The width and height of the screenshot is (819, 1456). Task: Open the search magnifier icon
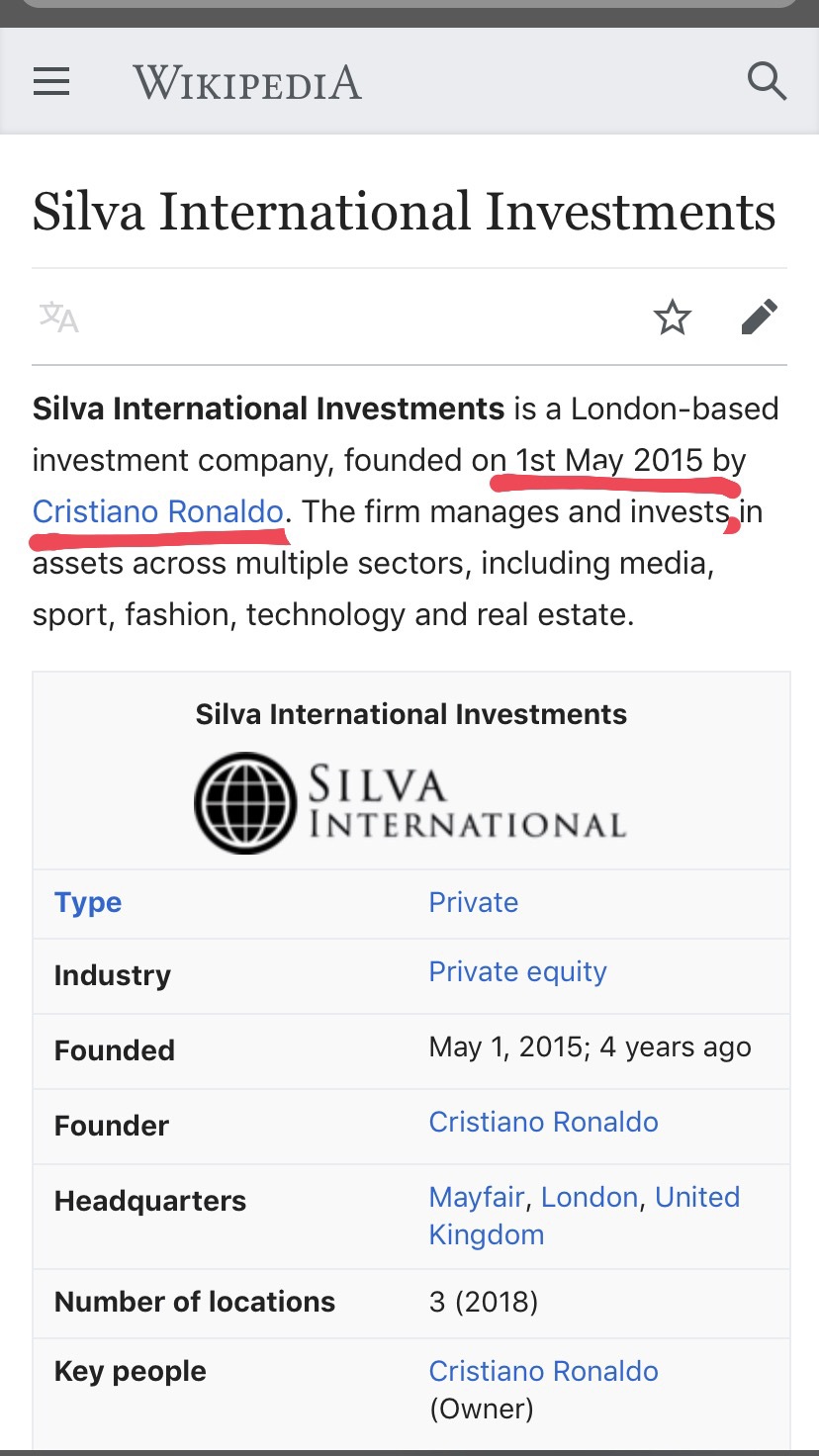767,81
